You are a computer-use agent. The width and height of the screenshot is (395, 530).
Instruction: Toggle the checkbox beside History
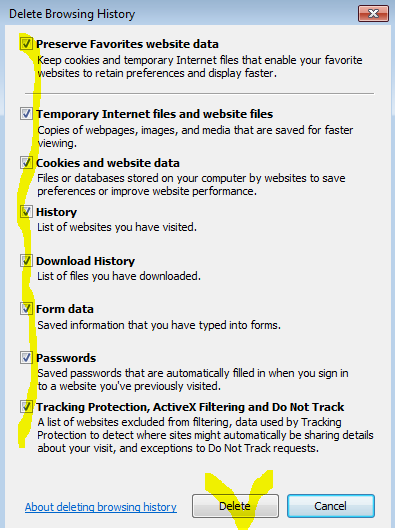point(26,212)
